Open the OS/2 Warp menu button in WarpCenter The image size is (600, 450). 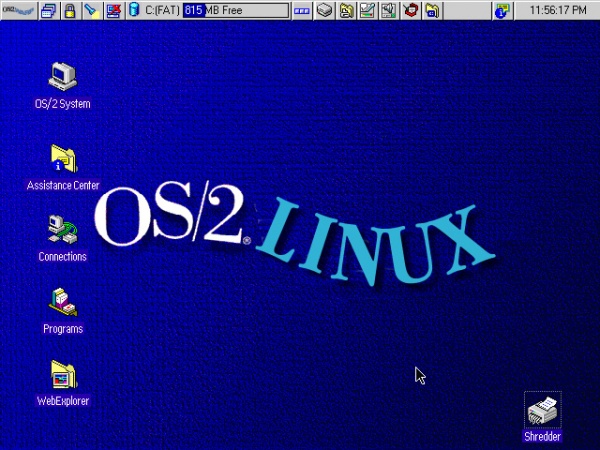point(19,10)
